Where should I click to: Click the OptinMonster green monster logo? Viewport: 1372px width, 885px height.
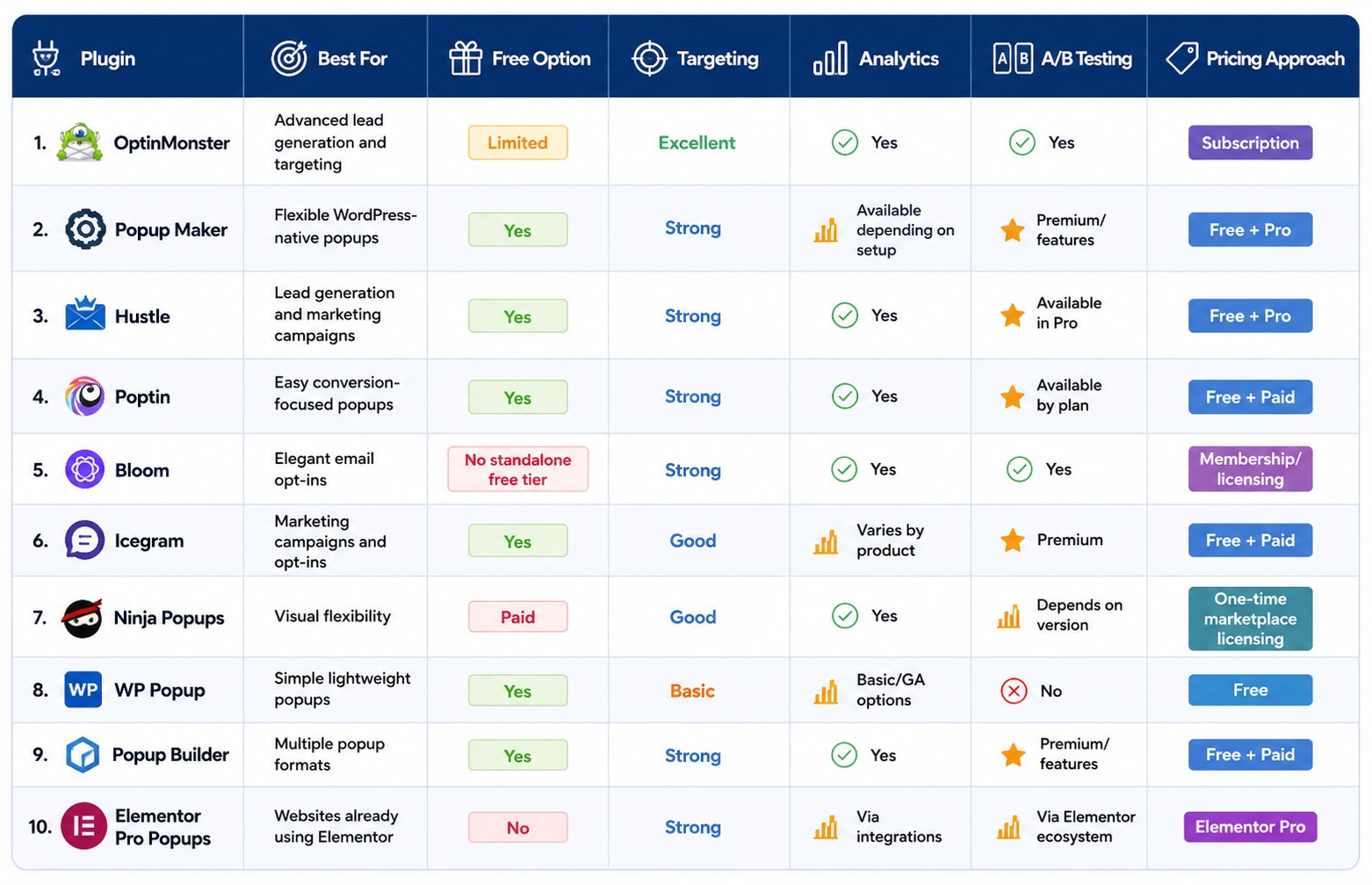tap(80, 142)
